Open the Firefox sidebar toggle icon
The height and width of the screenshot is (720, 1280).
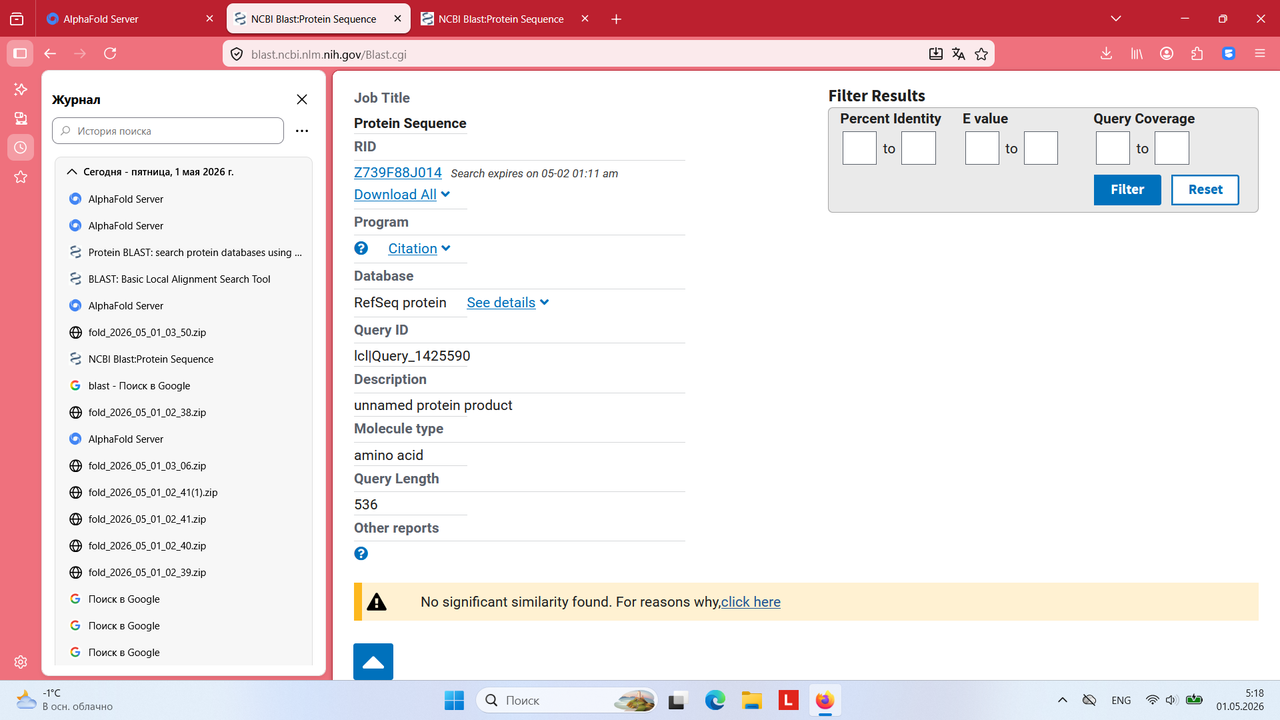coord(19,53)
